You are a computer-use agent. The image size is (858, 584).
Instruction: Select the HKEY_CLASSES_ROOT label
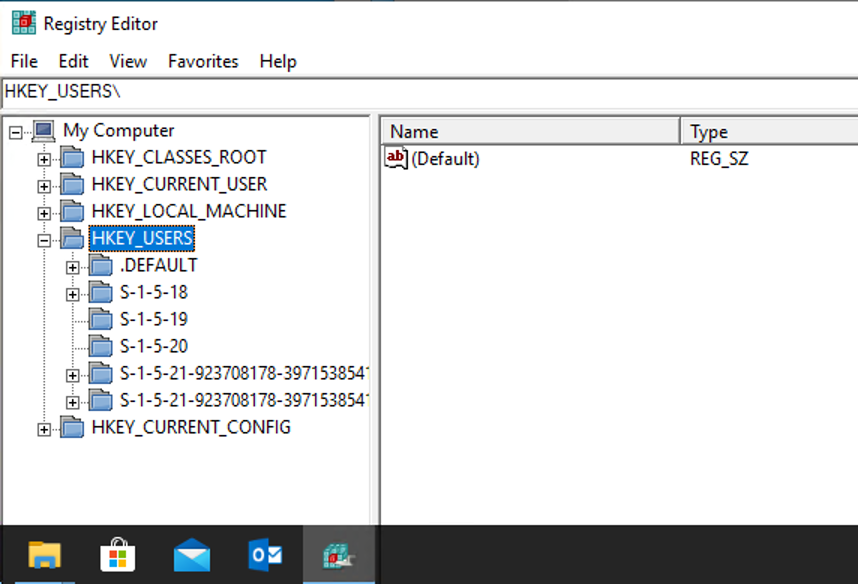click(179, 157)
